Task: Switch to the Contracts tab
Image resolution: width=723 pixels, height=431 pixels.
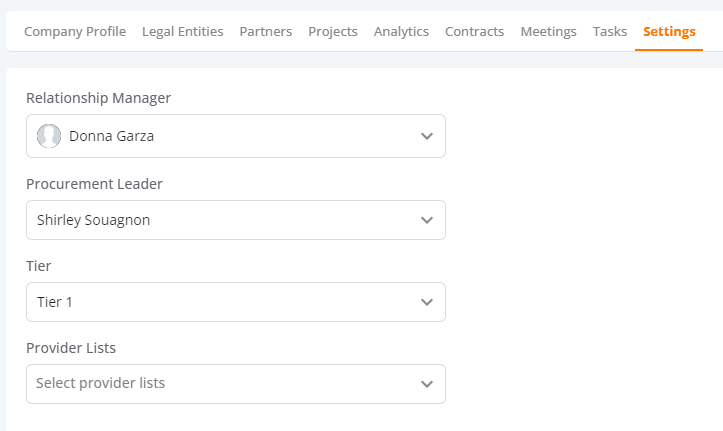Action: point(474,31)
